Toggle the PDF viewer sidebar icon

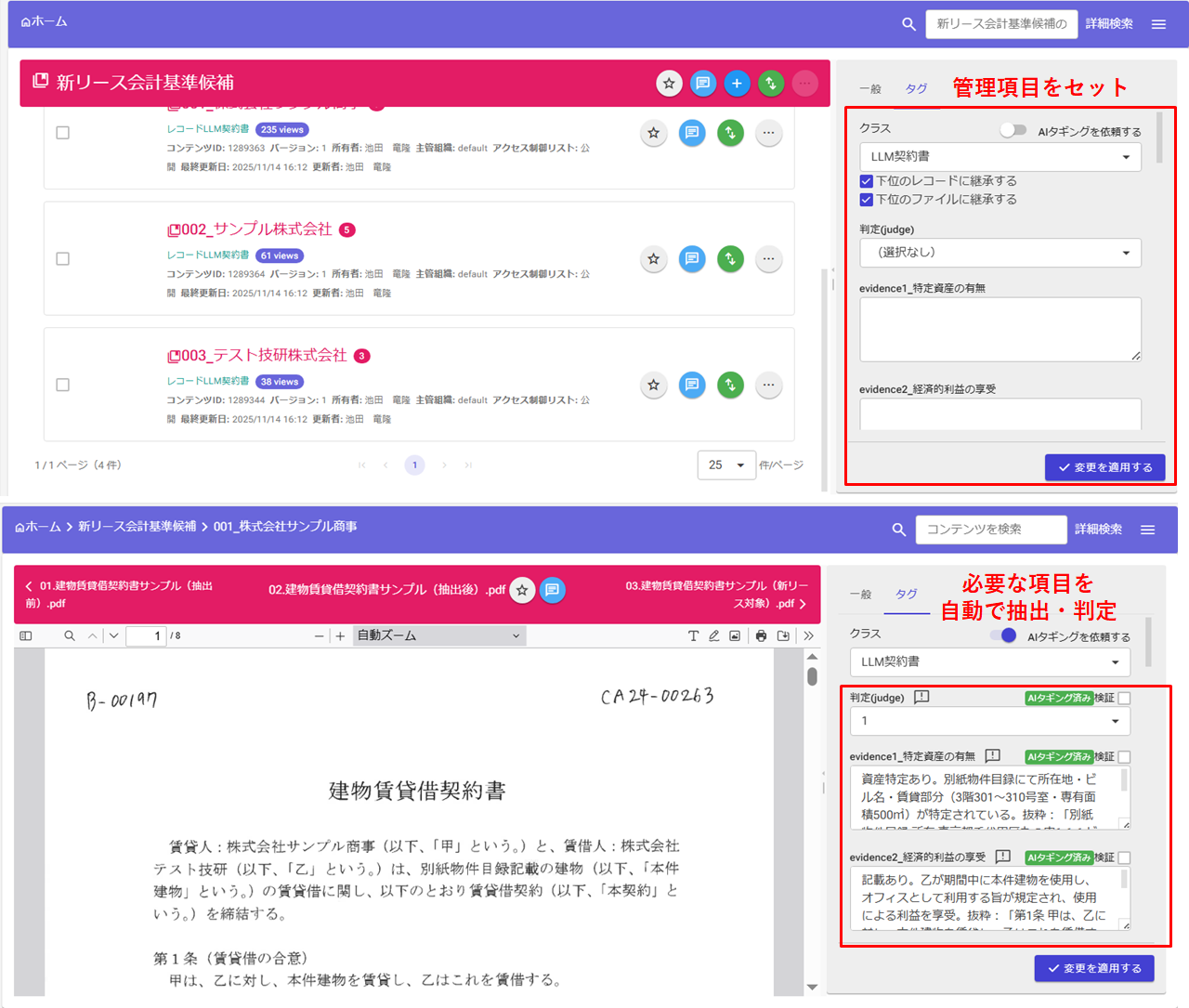click(x=26, y=635)
